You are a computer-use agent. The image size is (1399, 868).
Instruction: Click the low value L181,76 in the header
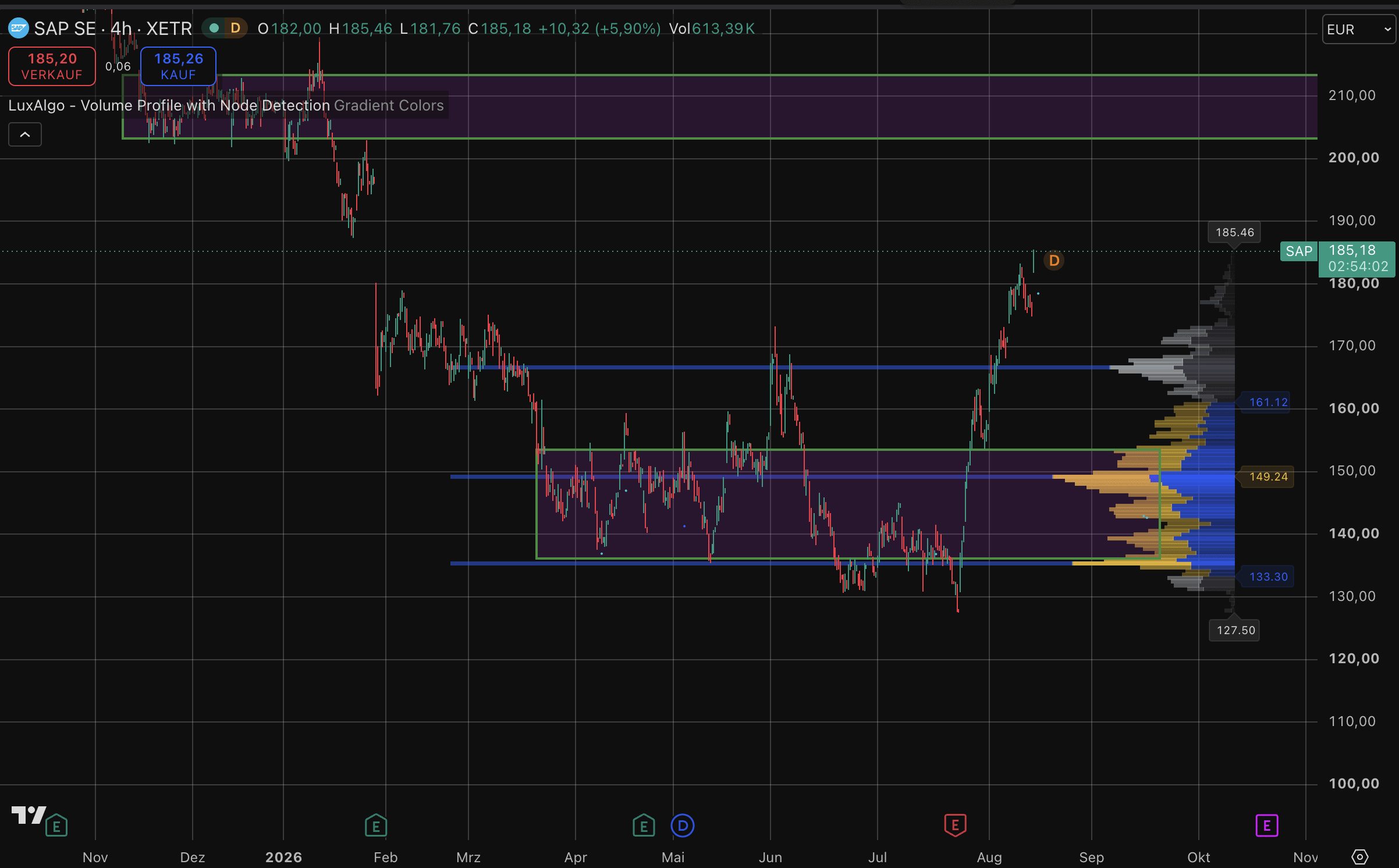coord(430,29)
